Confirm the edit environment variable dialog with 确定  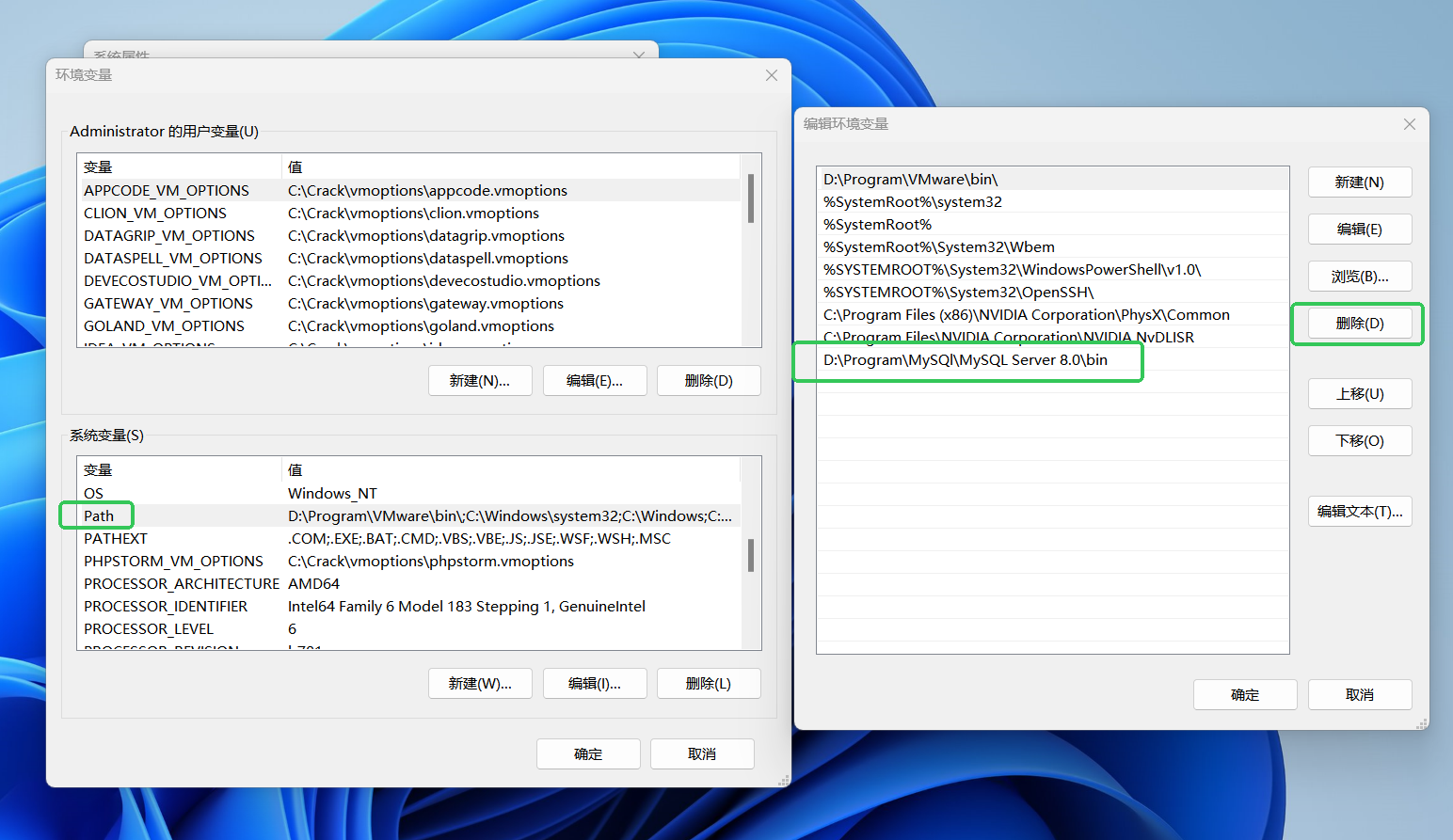pyautogui.click(x=1245, y=695)
